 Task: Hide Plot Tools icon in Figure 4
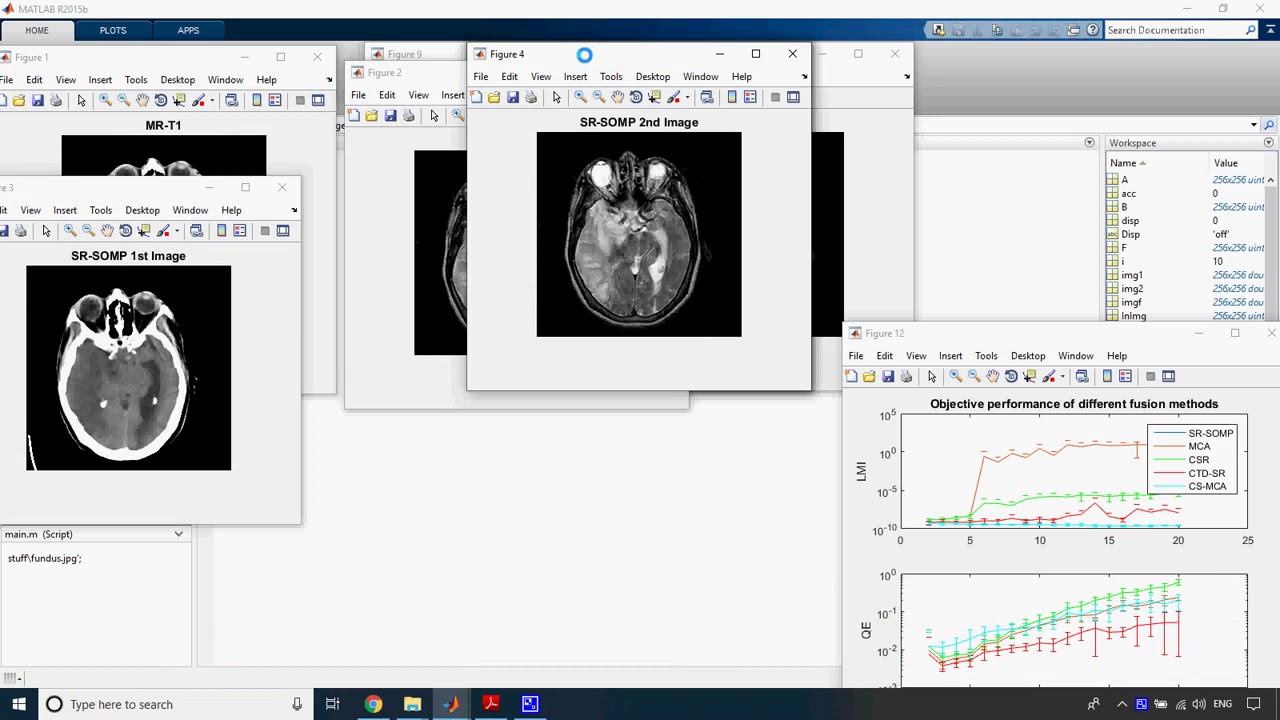[x=775, y=97]
